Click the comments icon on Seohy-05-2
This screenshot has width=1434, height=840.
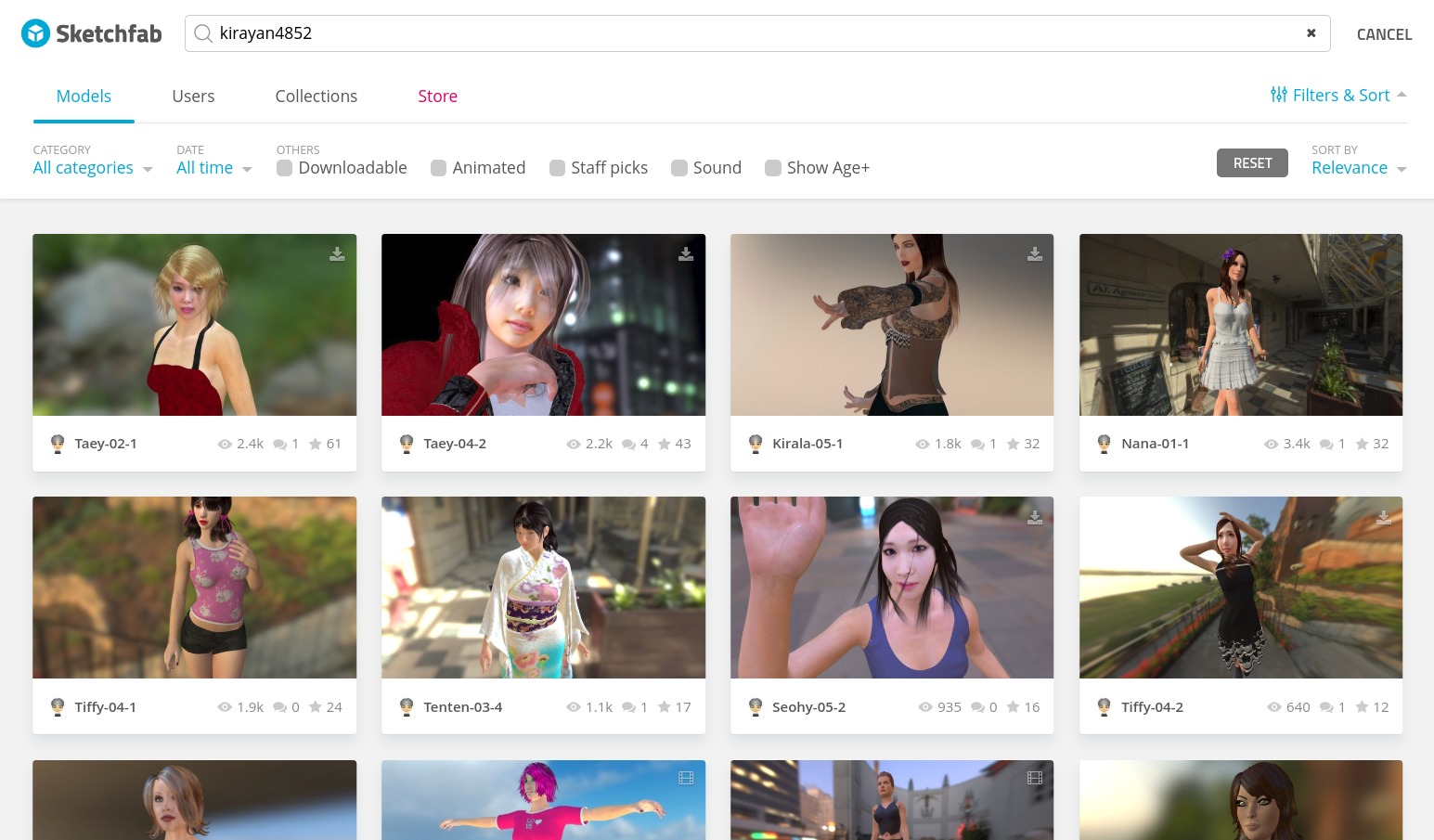click(x=977, y=707)
